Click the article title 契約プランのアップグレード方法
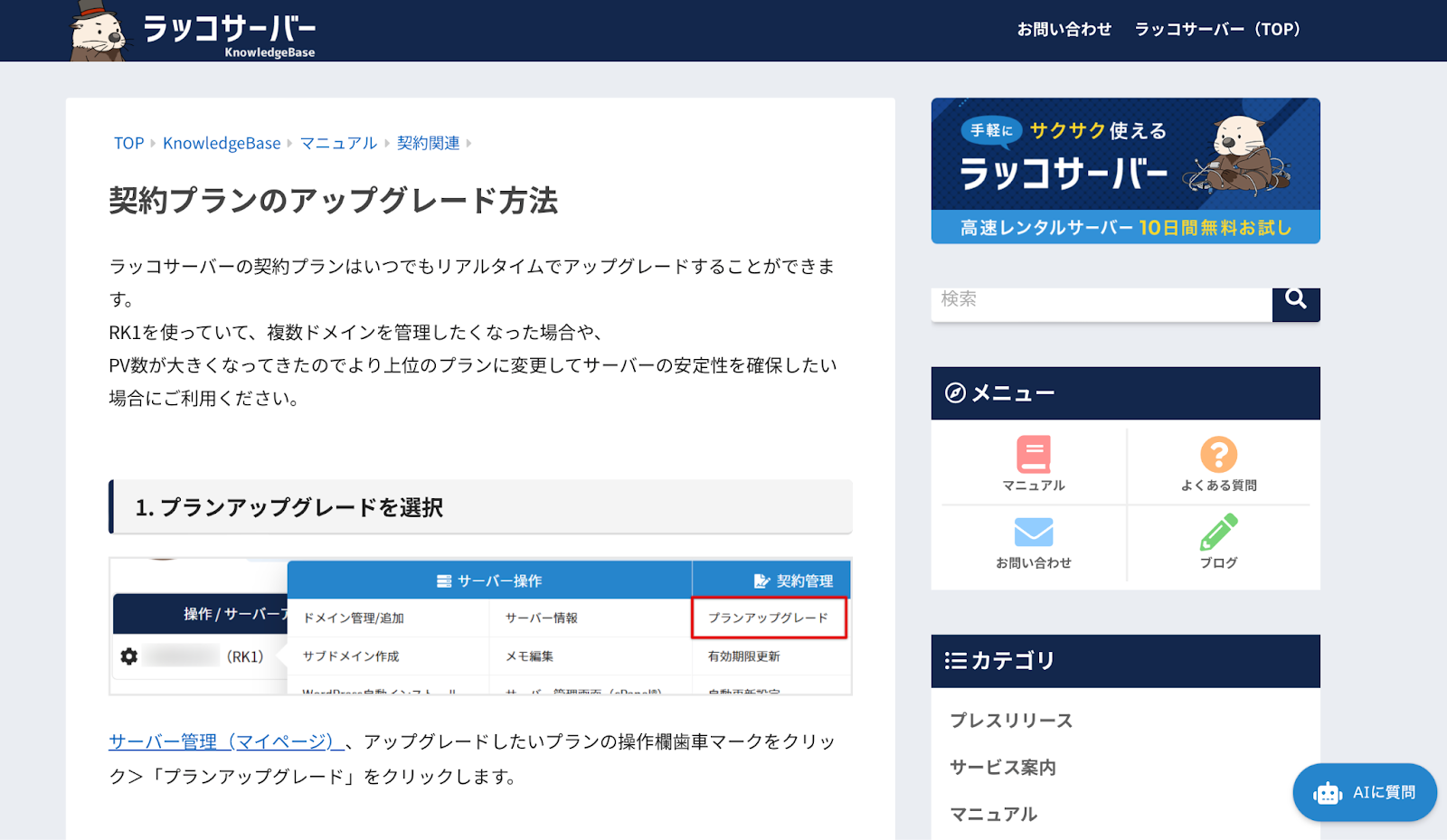The image size is (1447, 840). 334,201
